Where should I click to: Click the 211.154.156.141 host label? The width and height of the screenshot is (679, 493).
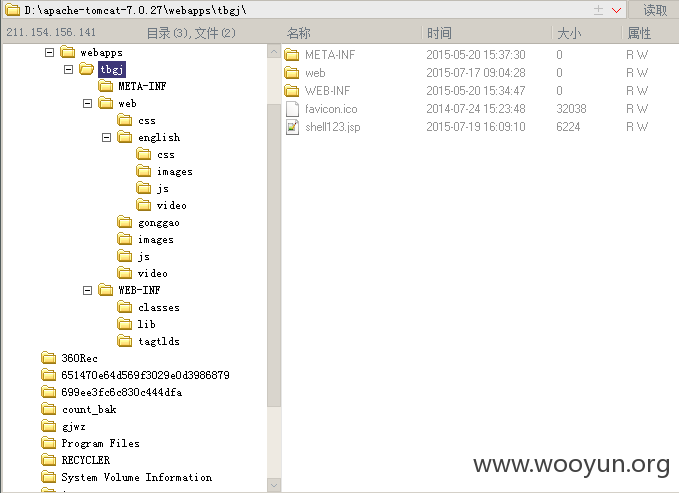pos(51,32)
